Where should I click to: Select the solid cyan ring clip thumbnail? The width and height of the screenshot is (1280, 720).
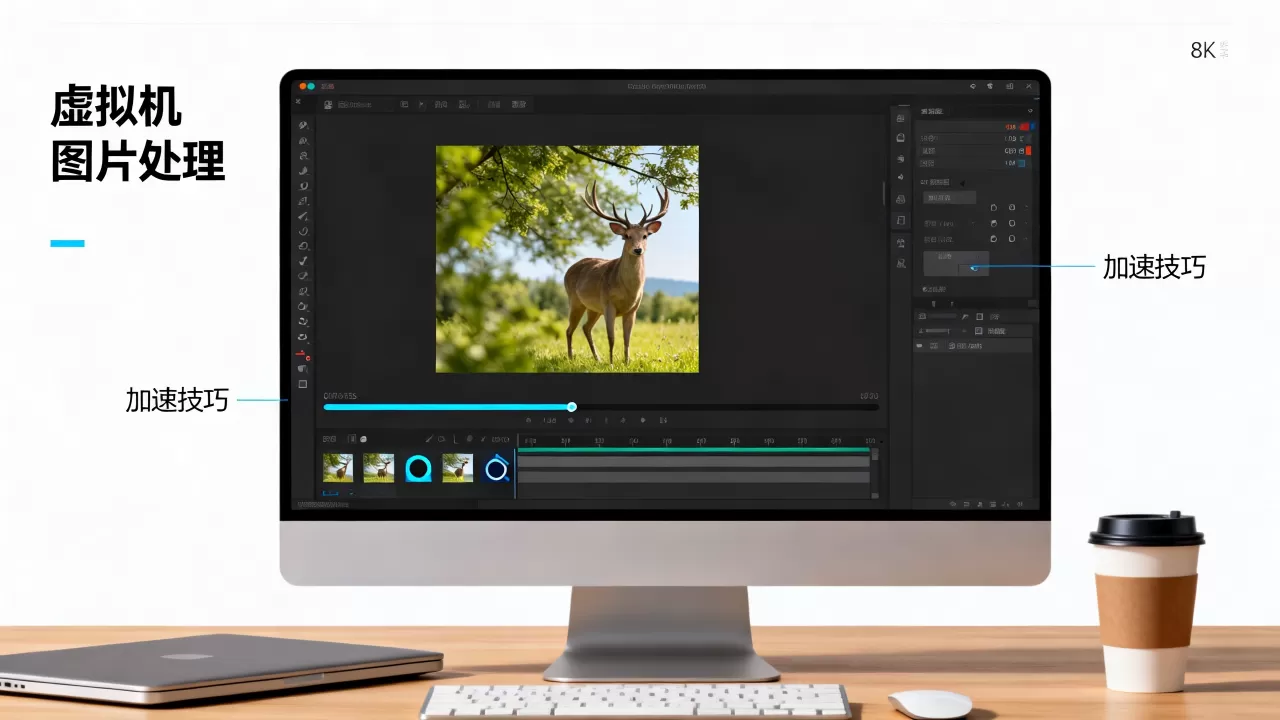pyautogui.click(x=418, y=468)
